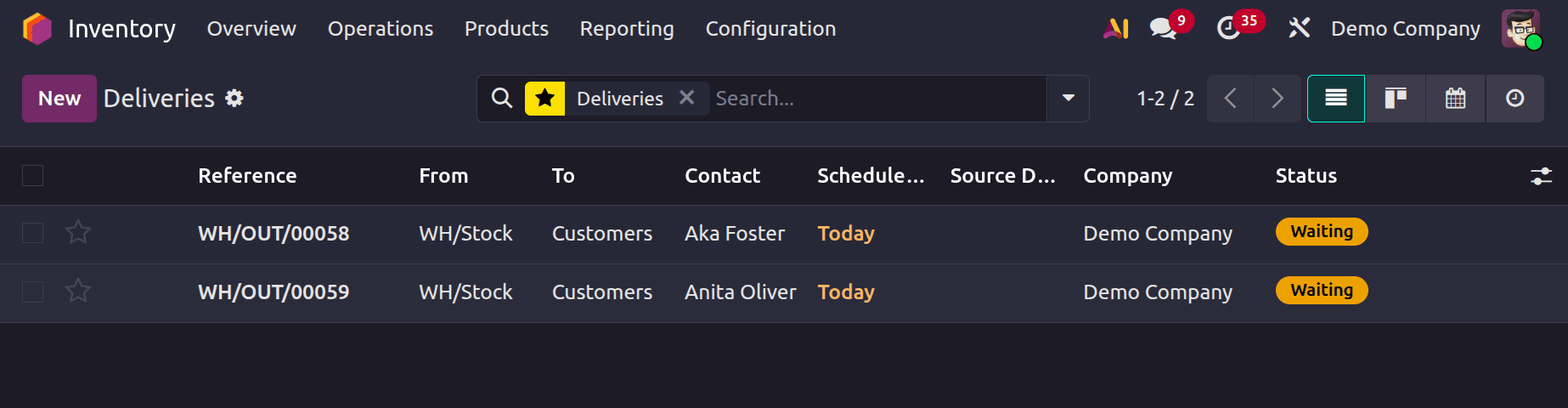
Task: Click WH/Stock in WH/OUT/00058 row
Action: pyautogui.click(x=465, y=233)
